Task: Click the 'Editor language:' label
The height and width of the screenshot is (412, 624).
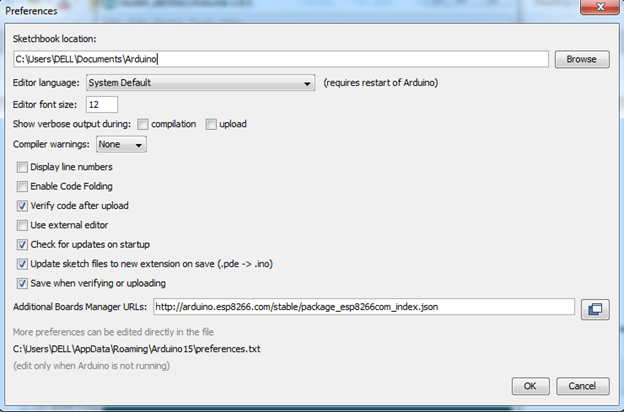Action: (46, 83)
